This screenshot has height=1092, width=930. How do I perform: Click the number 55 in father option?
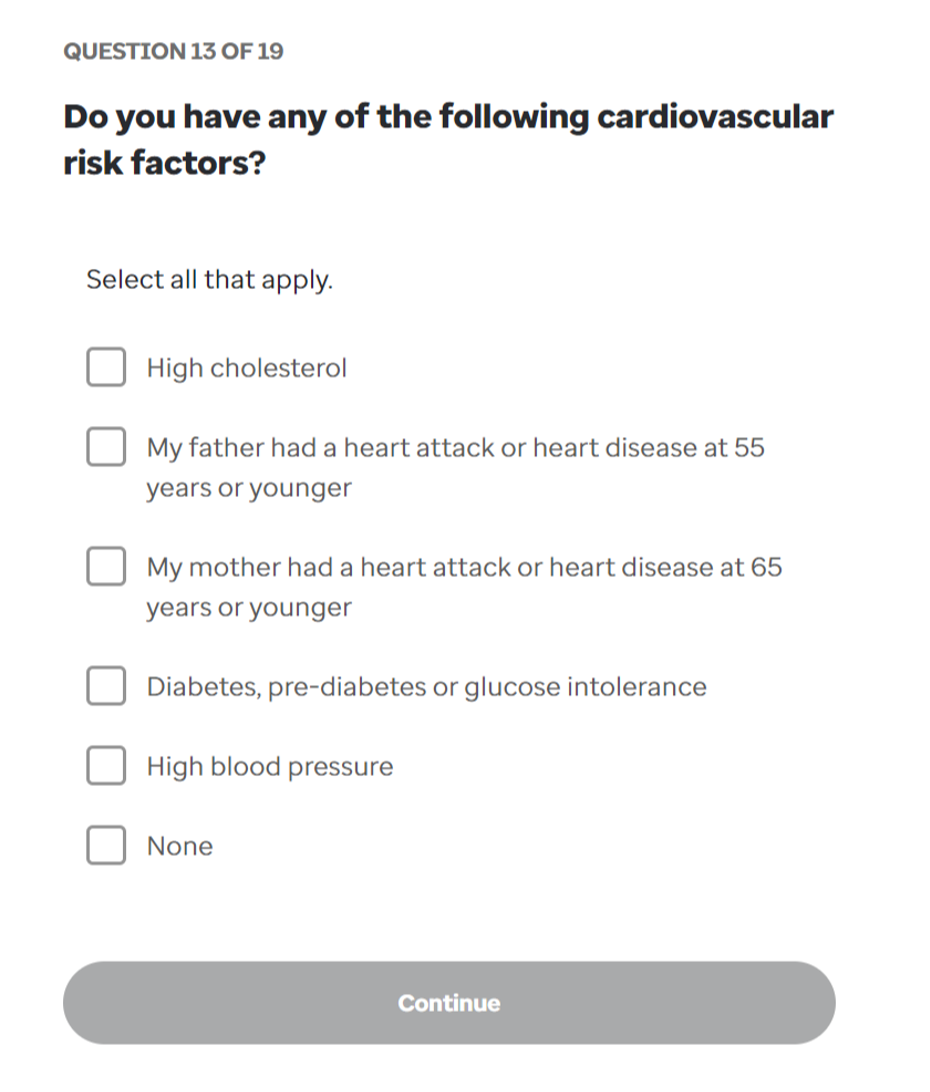(750, 448)
